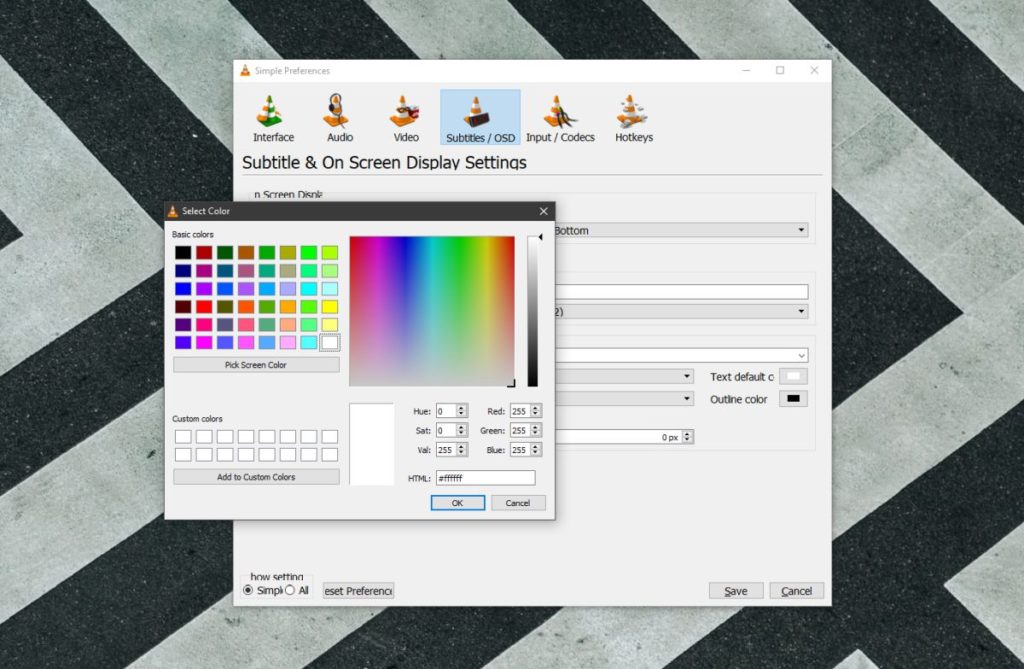Click inside the HTML color input field

point(485,477)
